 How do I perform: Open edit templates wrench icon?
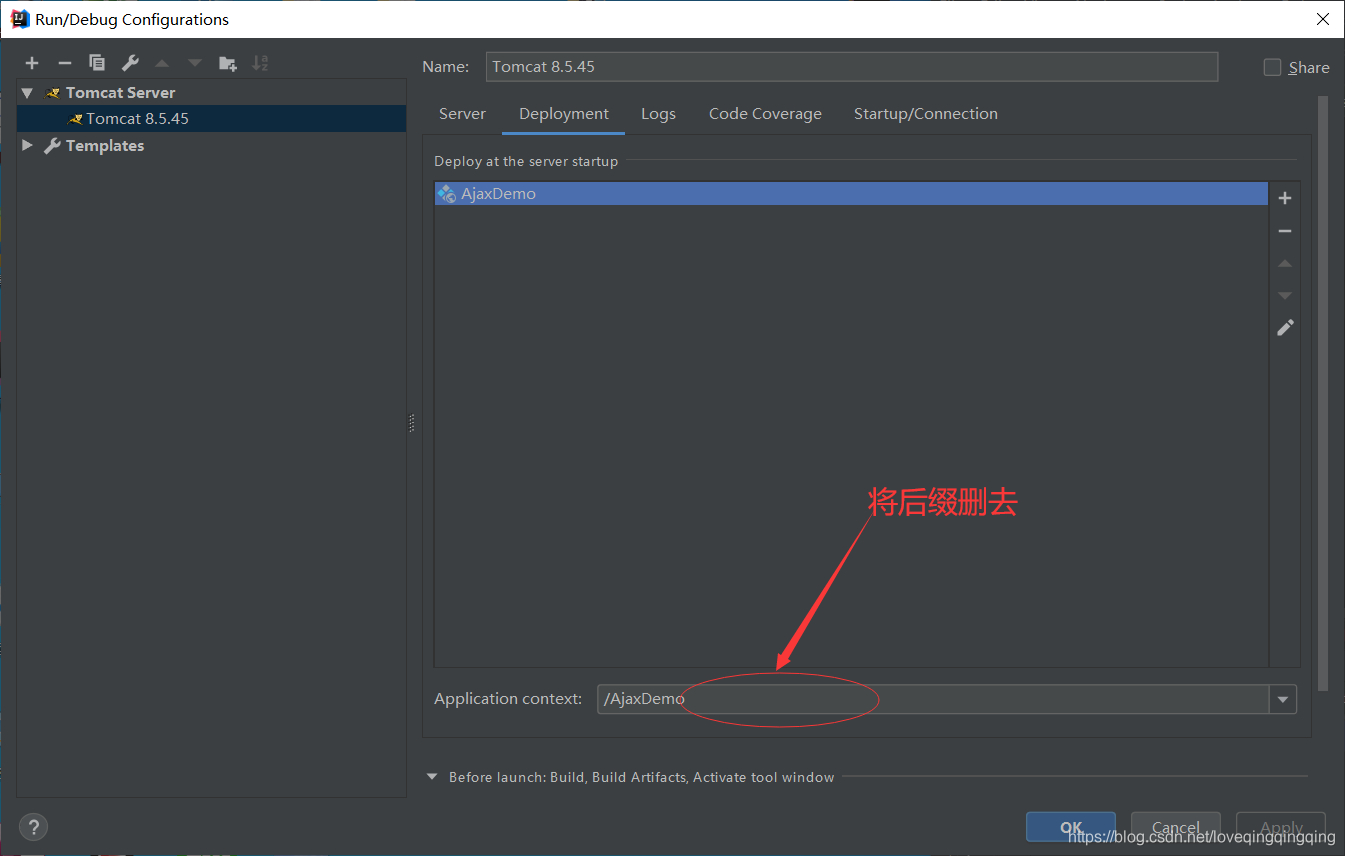[130, 63]
